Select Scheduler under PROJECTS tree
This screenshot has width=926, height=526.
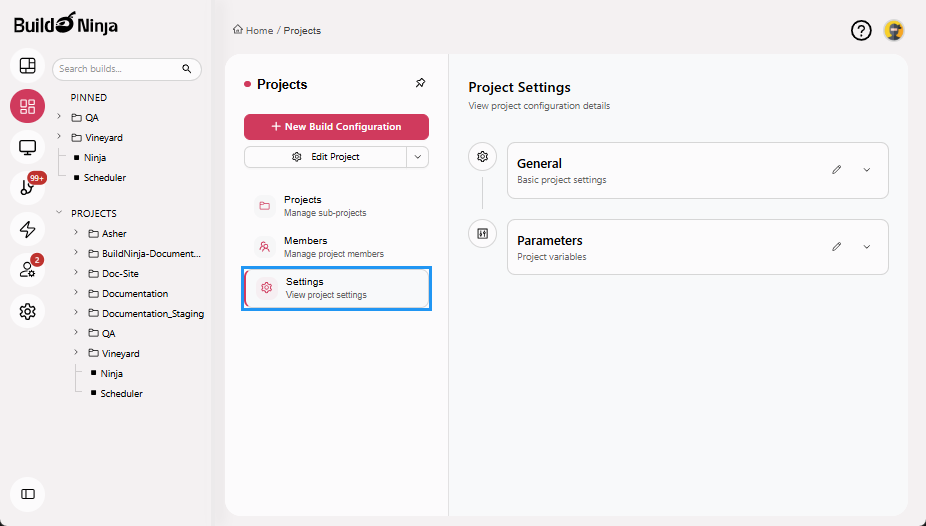coord(121,394)
